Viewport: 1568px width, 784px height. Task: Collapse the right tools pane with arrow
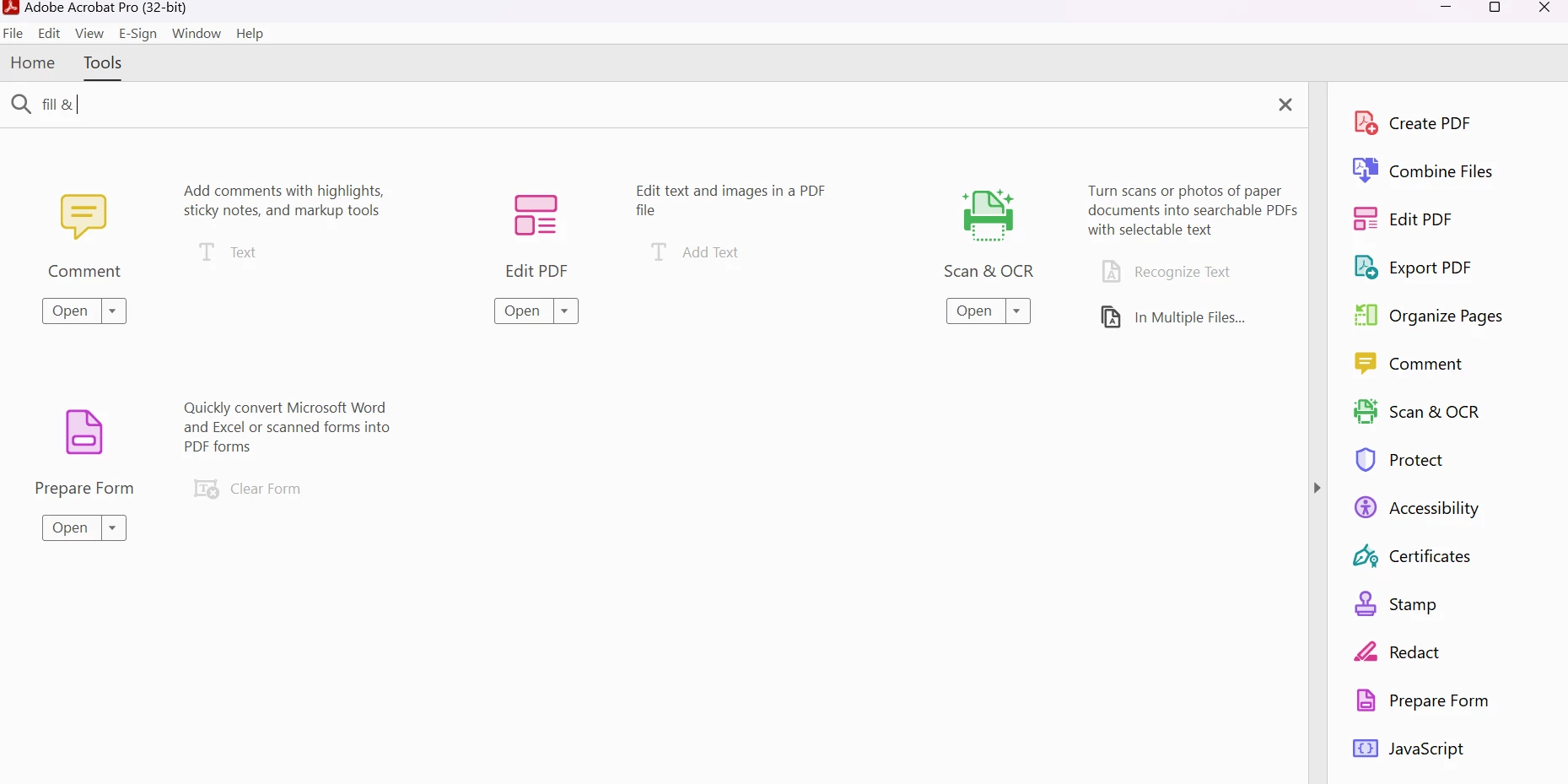pyautogui.click(x=1317, y=488)
